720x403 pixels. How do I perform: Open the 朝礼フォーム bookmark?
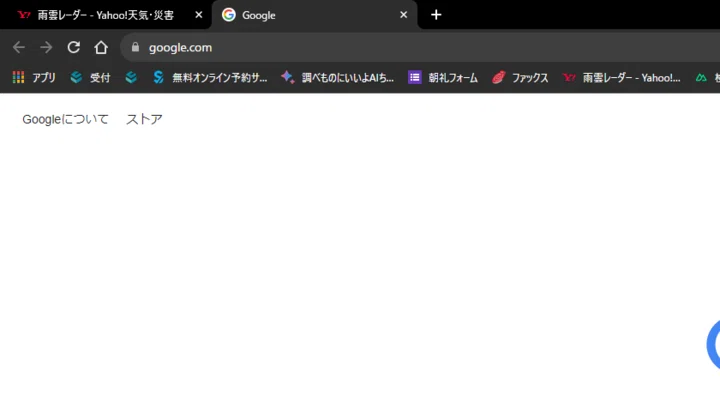pos(443,78)
